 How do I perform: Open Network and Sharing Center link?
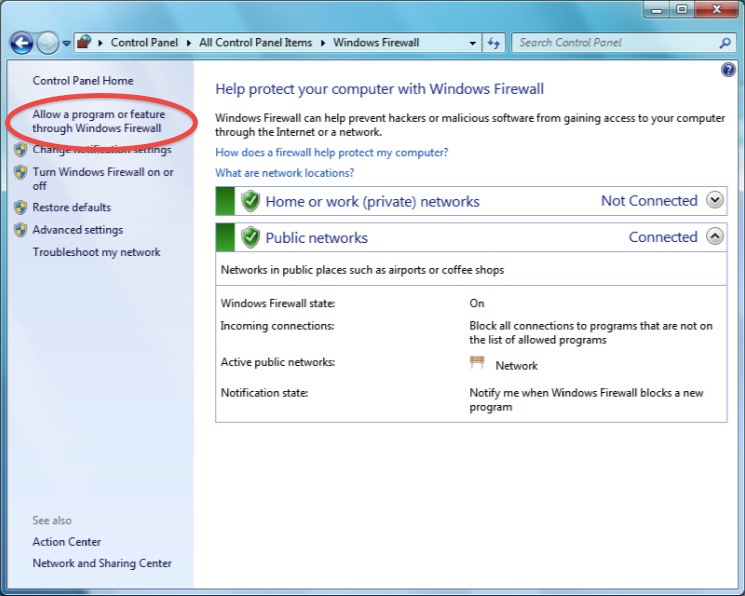point(102,563)
